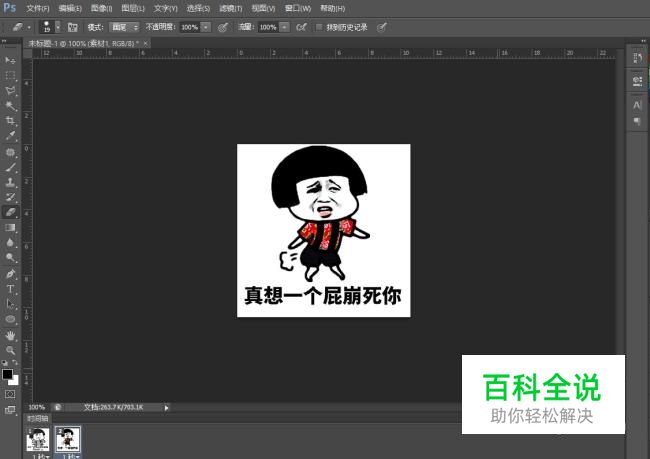Select the Rectangular Marquee tool
Image resolution: width=650 pixels, height=459 pixels.
tap(10, 75)
